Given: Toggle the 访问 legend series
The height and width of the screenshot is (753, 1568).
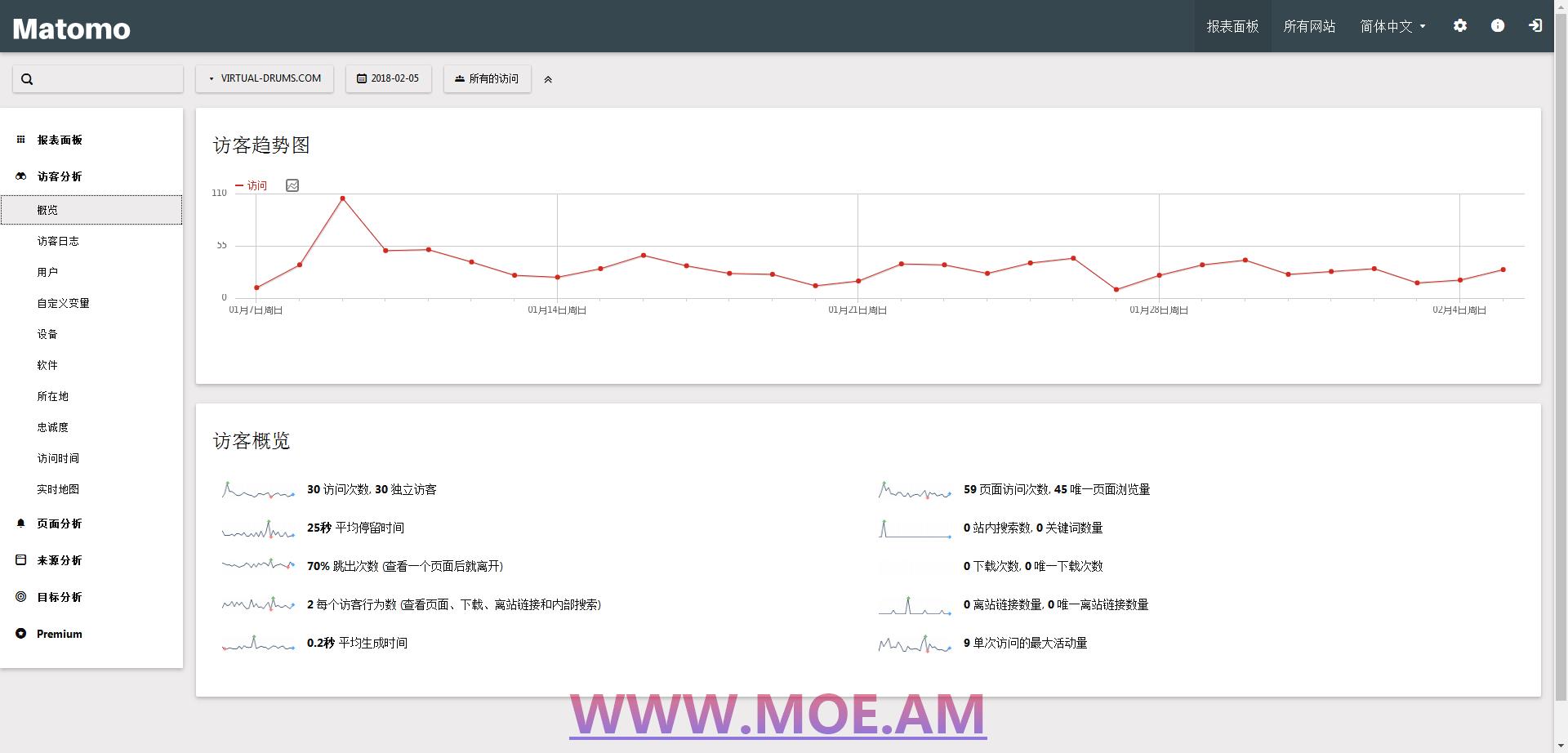Looking at the screenshot, I should [x=252, y=185].
